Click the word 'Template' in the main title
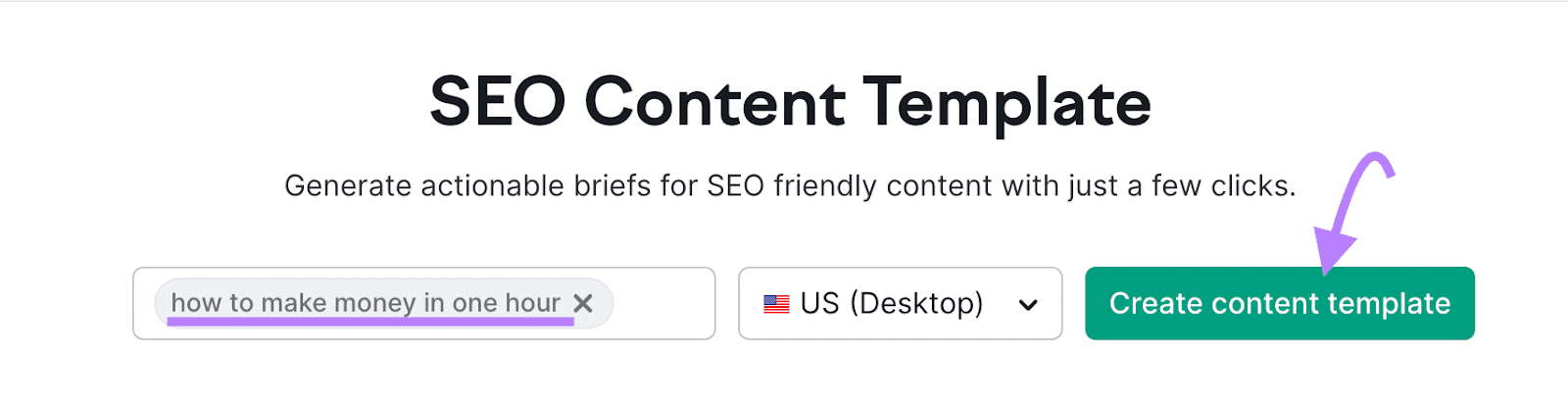This screenshot has height=410, width=1568. pos(1006,102)
